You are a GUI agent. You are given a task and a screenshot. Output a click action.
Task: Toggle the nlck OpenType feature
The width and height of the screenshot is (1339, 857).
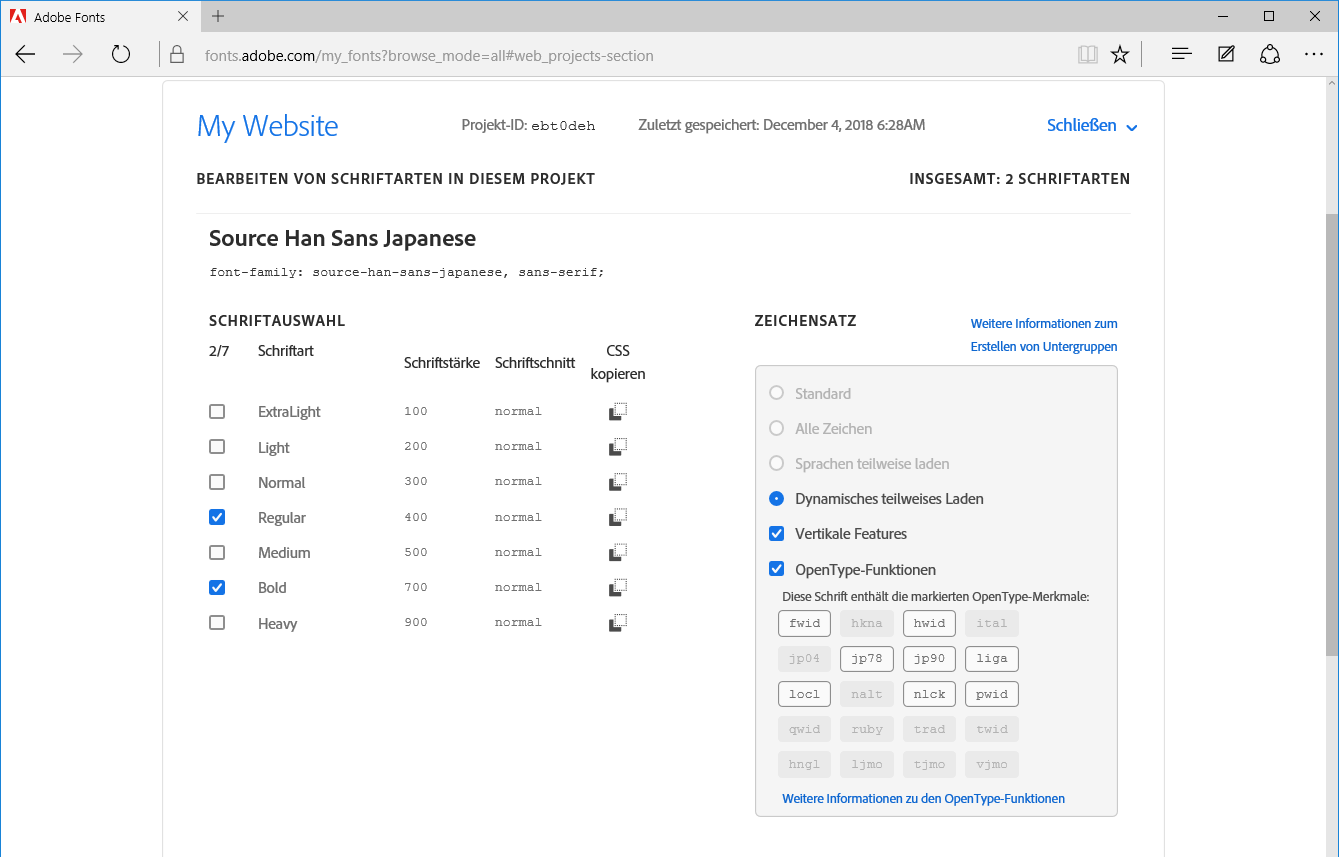929,694
